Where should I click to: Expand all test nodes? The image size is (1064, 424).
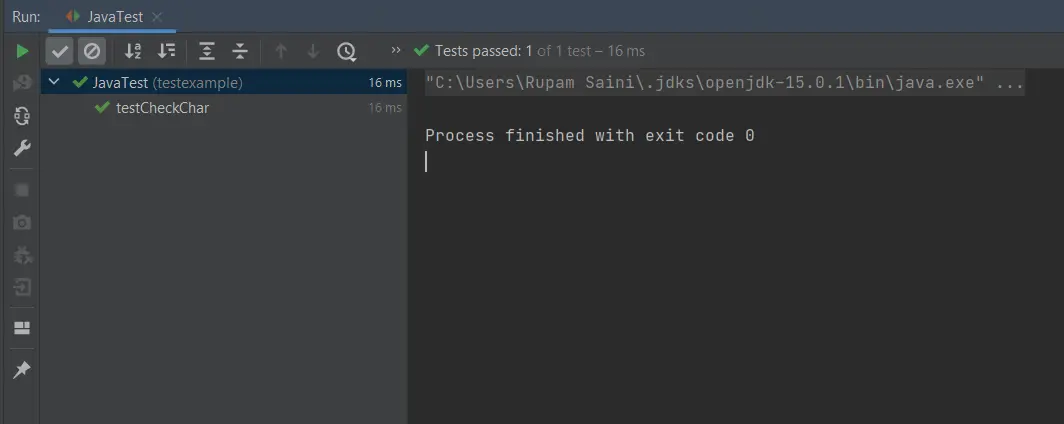coord(207,51)
